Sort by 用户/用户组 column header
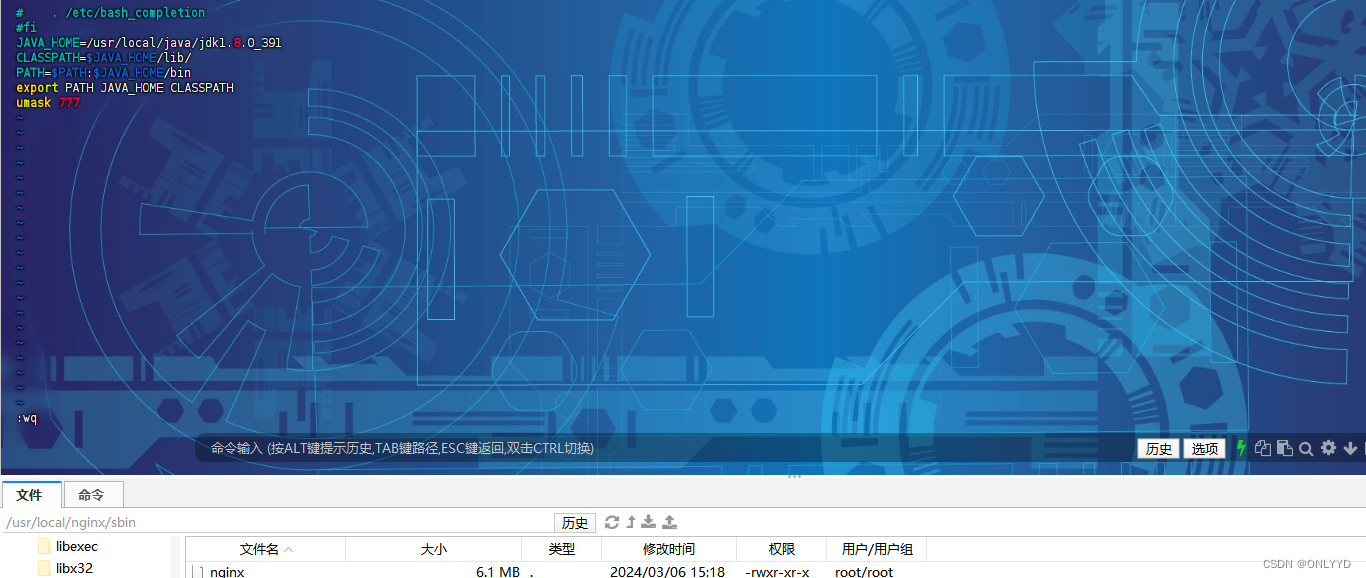The image size is (1366, 578). pos(877,549)
